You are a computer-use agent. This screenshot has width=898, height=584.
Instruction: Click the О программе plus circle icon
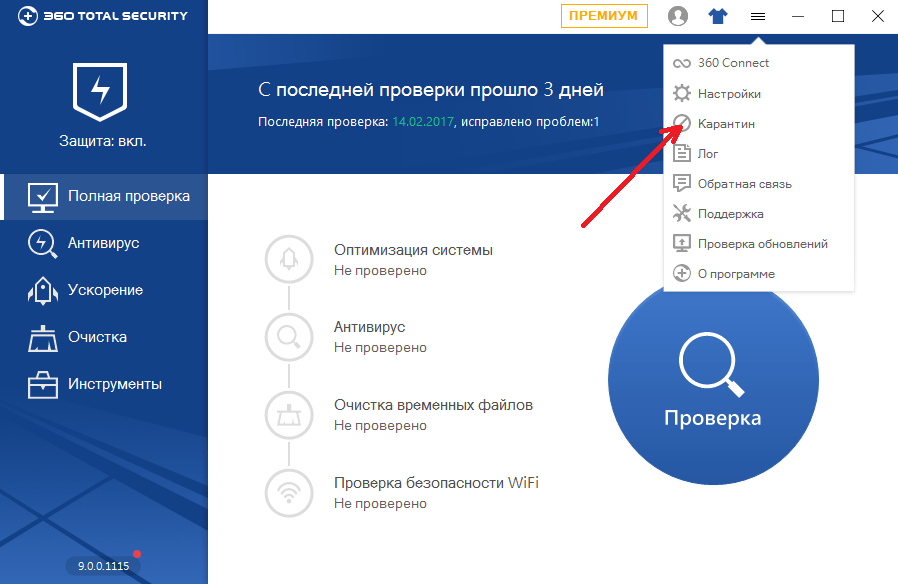point(682,273)
